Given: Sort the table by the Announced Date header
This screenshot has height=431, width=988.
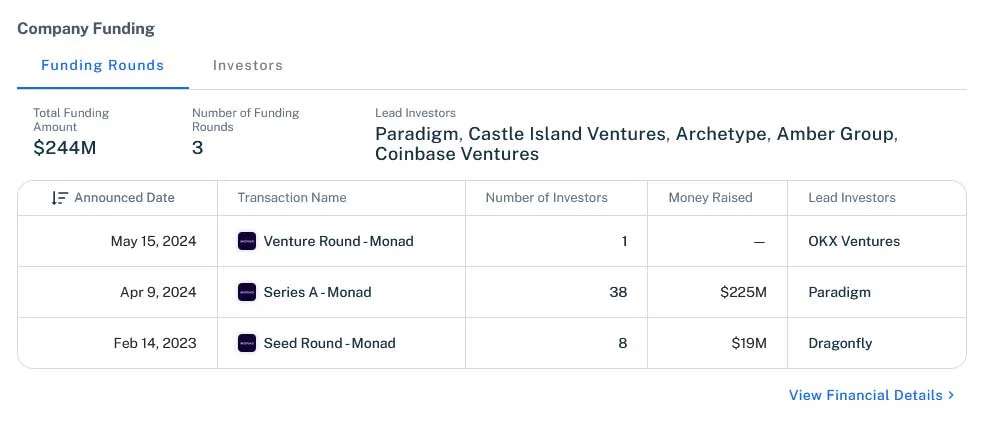Looking at the screenshot, I should tap(124, 198).
